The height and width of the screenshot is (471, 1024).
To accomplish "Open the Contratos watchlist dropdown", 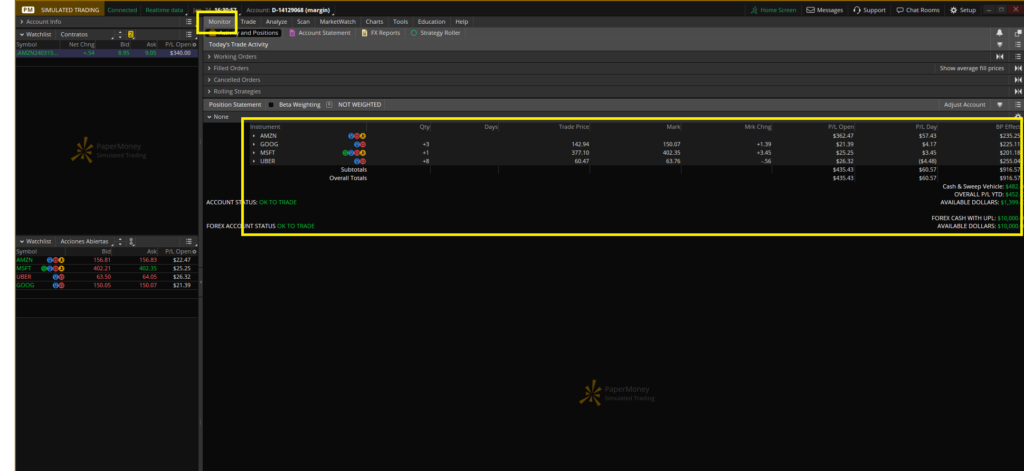I will [x=85, y=34].
